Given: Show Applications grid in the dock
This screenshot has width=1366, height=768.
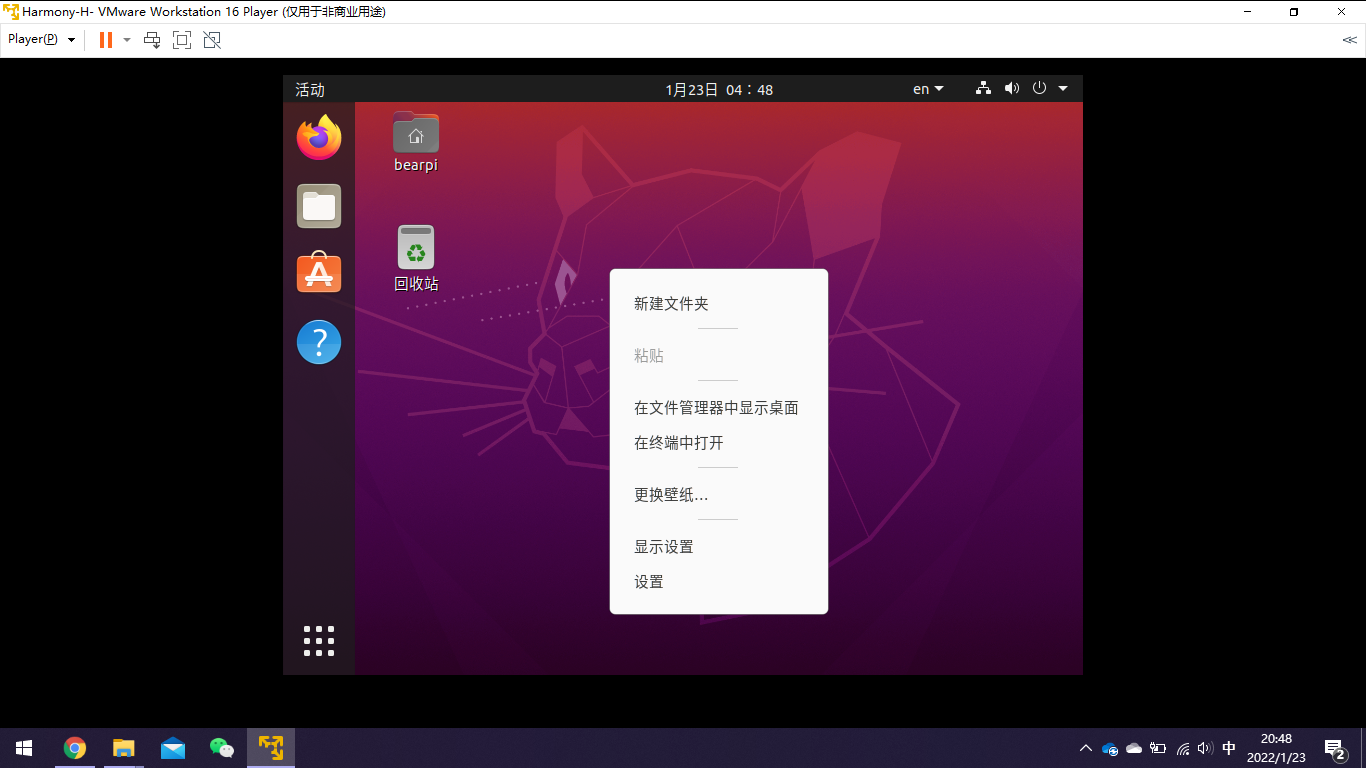Looking at the screenshot, I should tap(319, 641).
